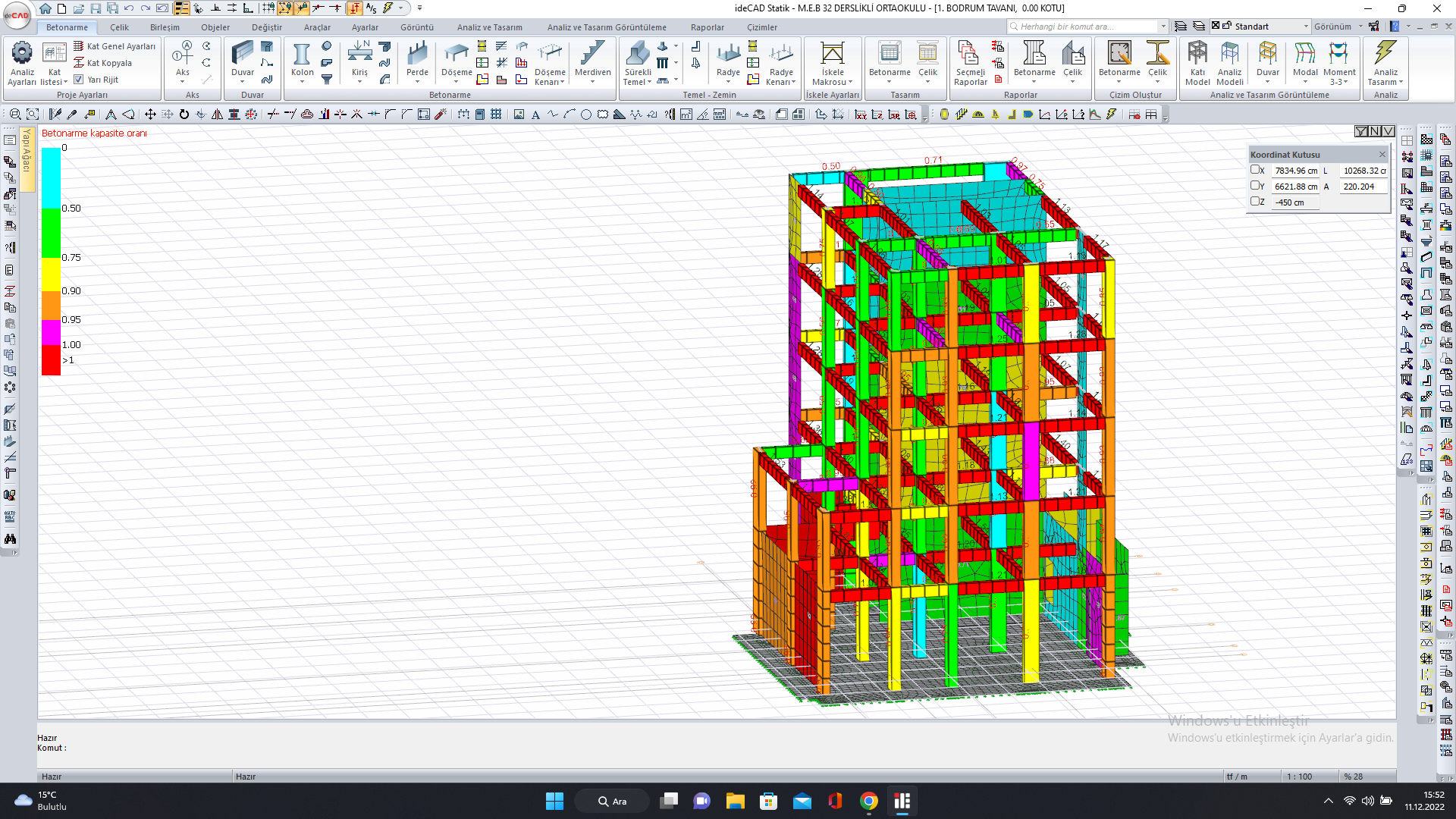Expand the Moment 3-3 dropdown
The image size is (1456, 819).
click(x=1345, y=82)
